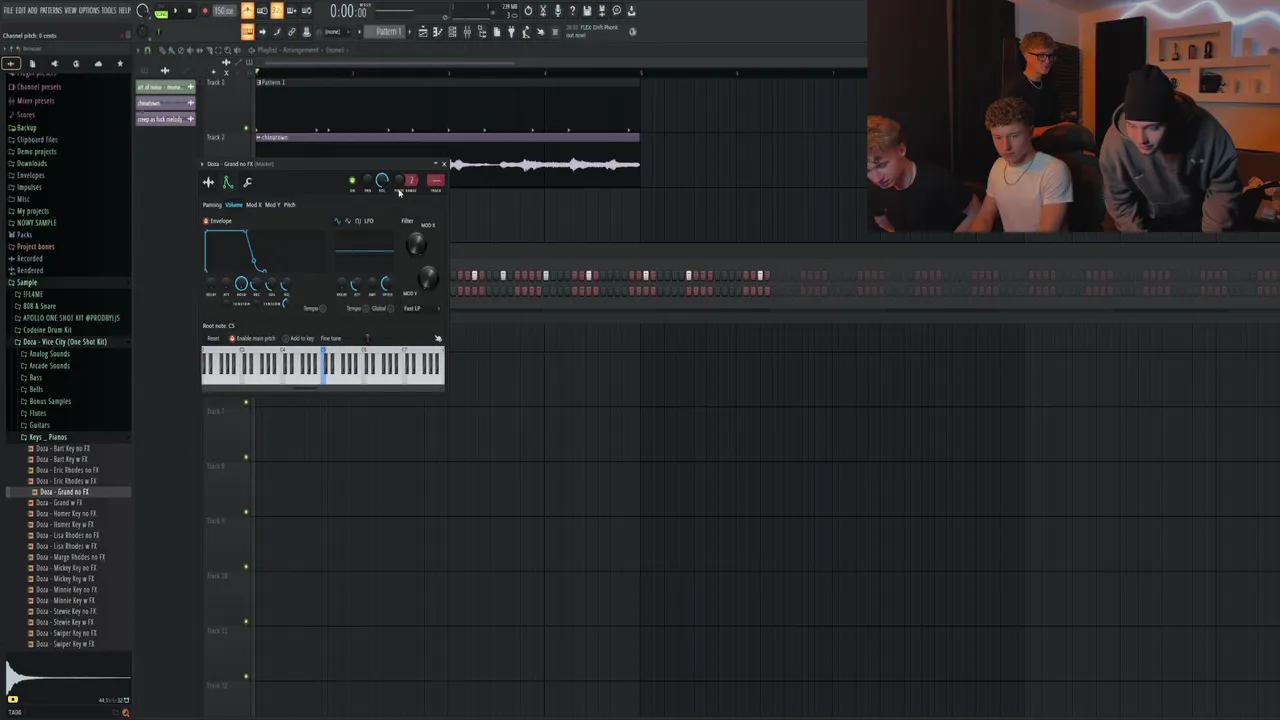Select Doza - Stewie Key w FX sample
This screenshot has width=1280, height=720.
tap(62, 623)
